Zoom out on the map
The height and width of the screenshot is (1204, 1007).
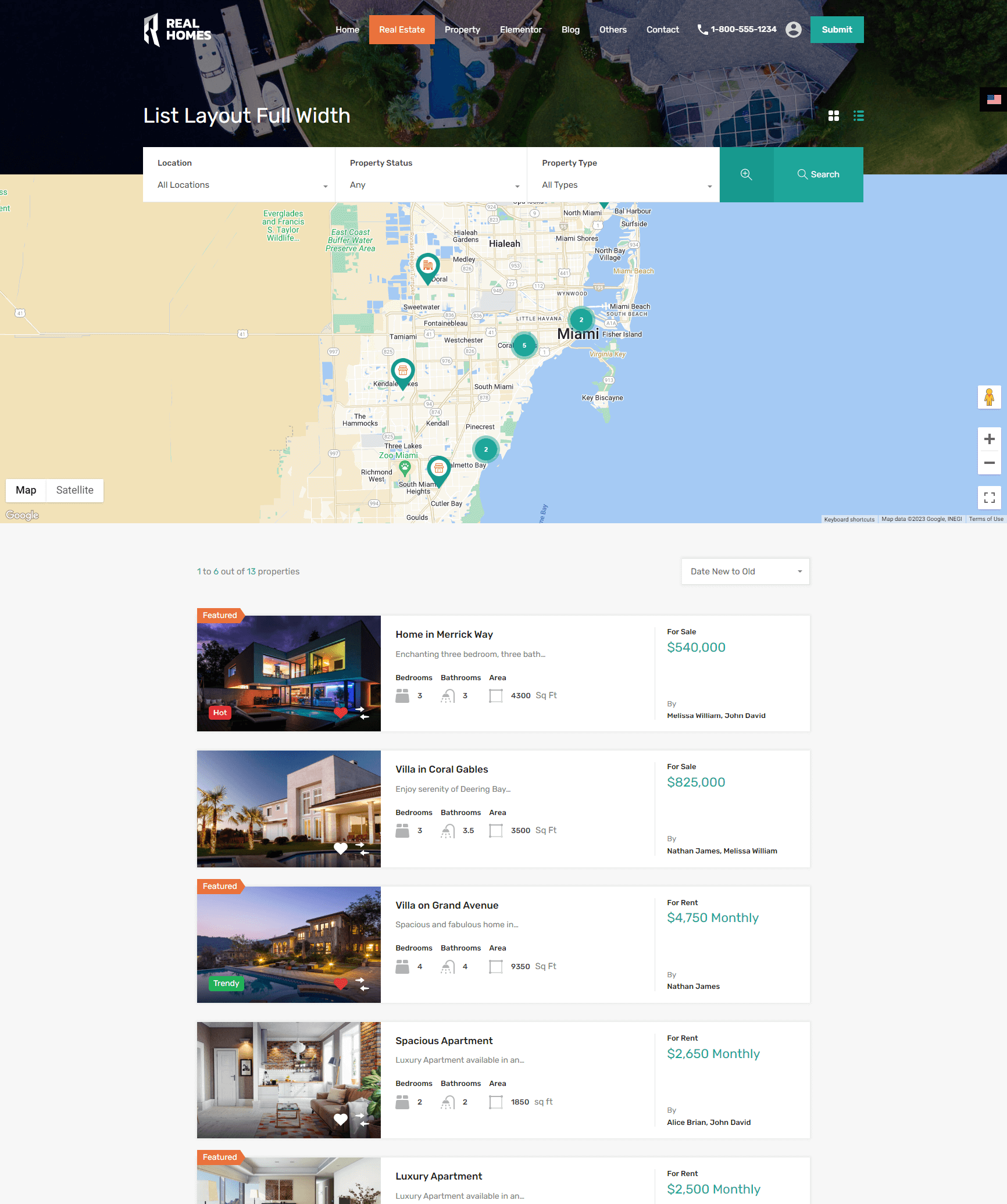coord(990,463)
